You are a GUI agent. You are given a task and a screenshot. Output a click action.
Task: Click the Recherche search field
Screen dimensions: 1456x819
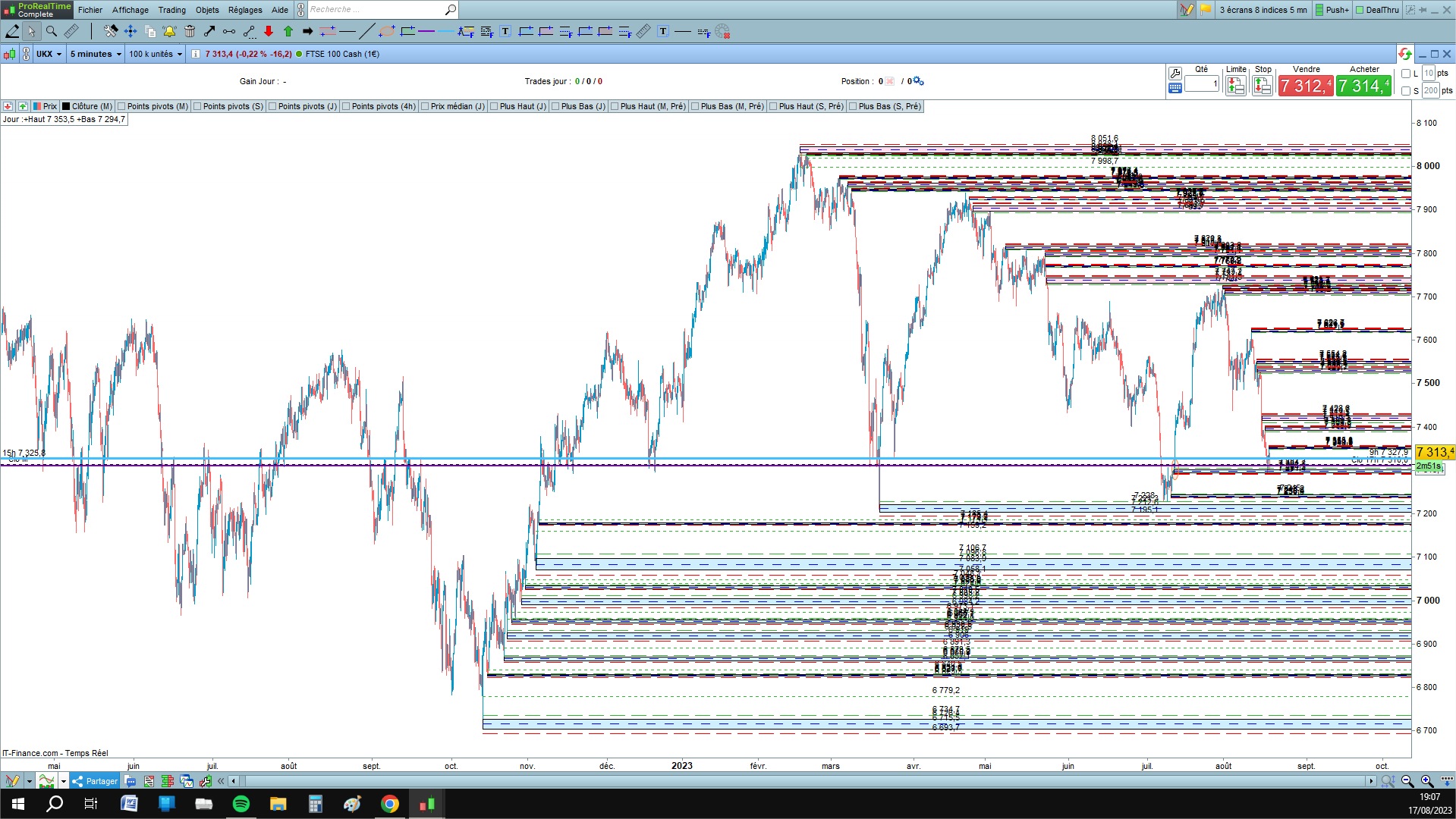point(376,10)
